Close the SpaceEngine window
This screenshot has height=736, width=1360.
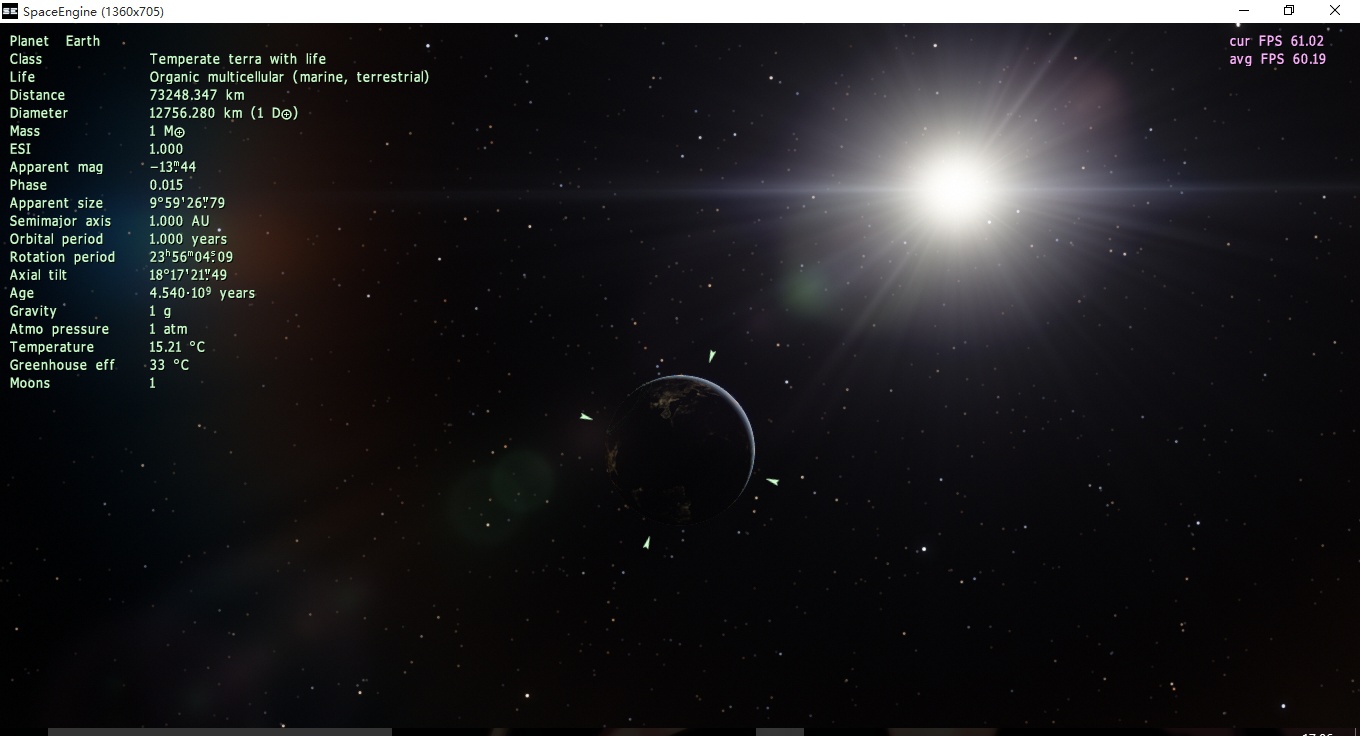(1335, 11)
